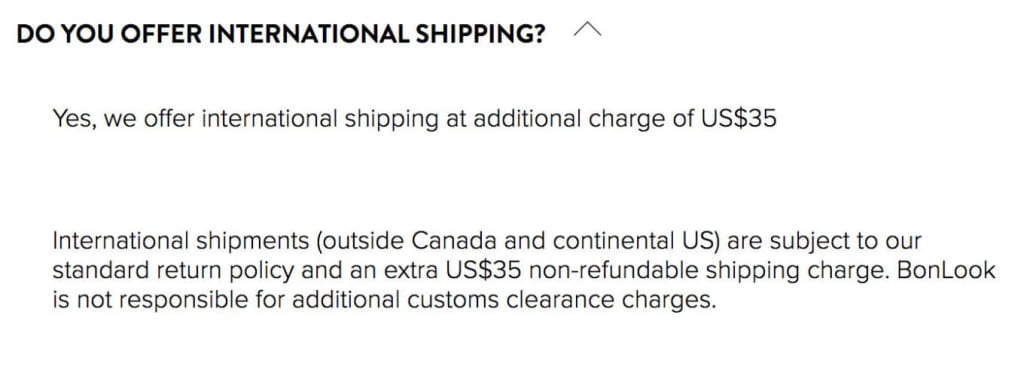Image resolution: width=1024 pixels, height=379 pixels.
Task: Click the 'BonLook' brand name
Action: coord(946,271)
